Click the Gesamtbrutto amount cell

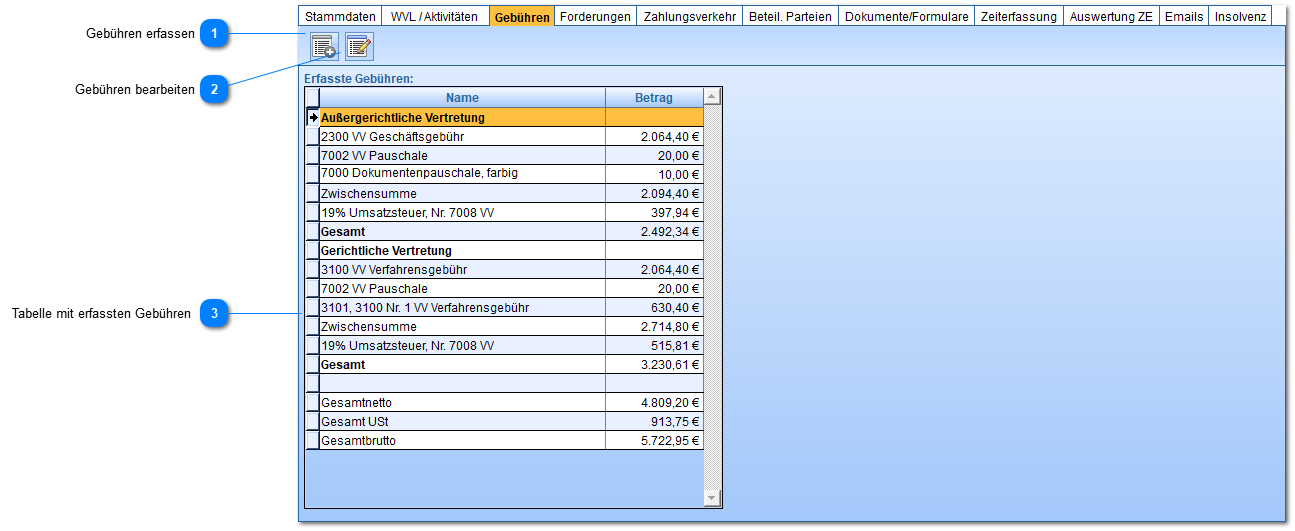654,441
